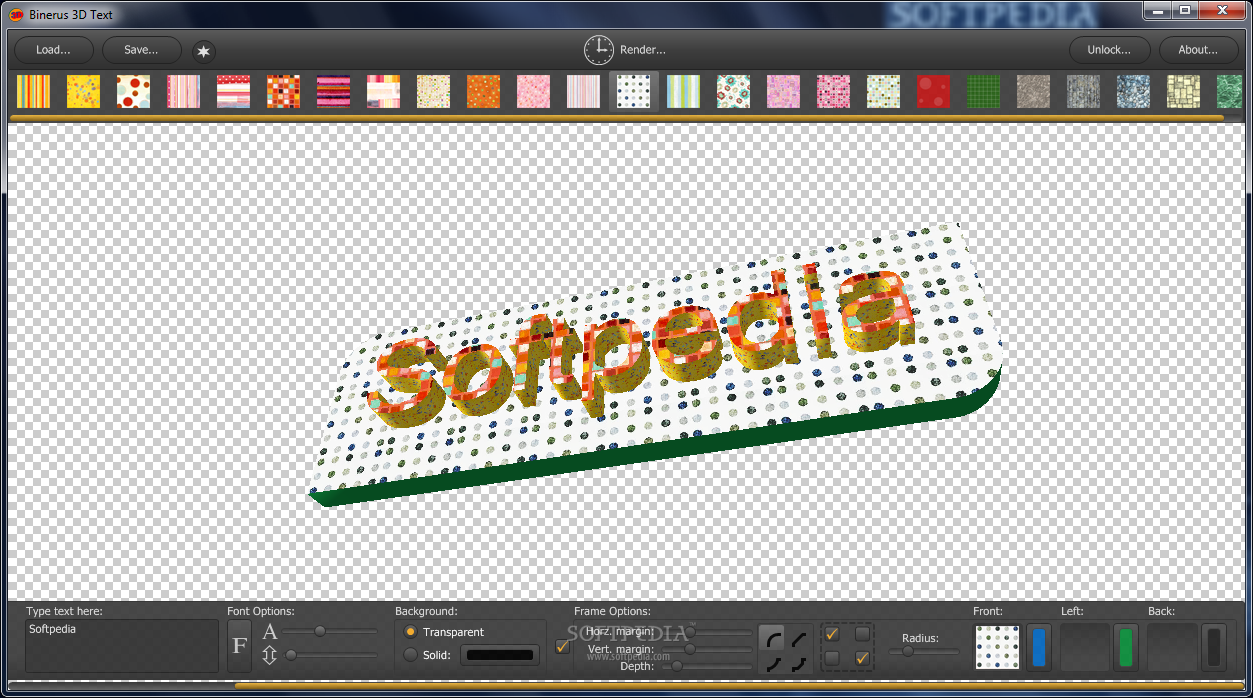This screenshot has width=1253, height=698.
Task: Choose the red texture with large circles
Action: pos(933,91)
